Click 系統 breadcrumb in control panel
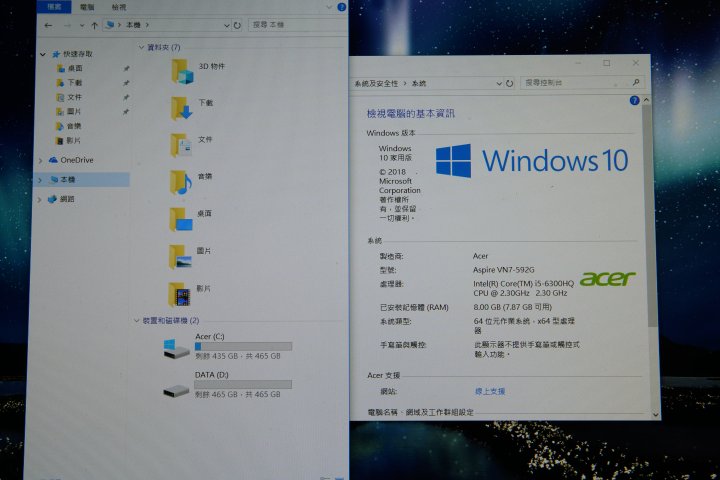This screenshot has height=480, width=720. coord(419,84)
